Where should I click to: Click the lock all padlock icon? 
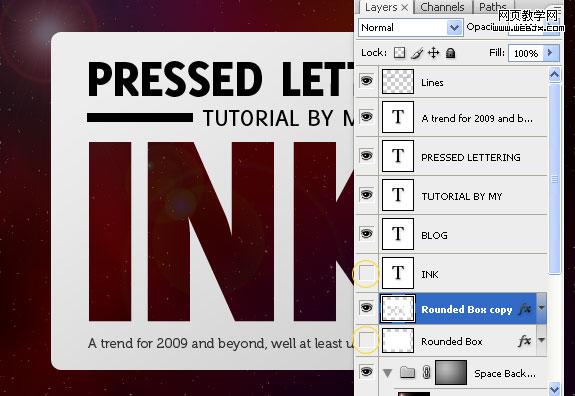tap(450, 54)
